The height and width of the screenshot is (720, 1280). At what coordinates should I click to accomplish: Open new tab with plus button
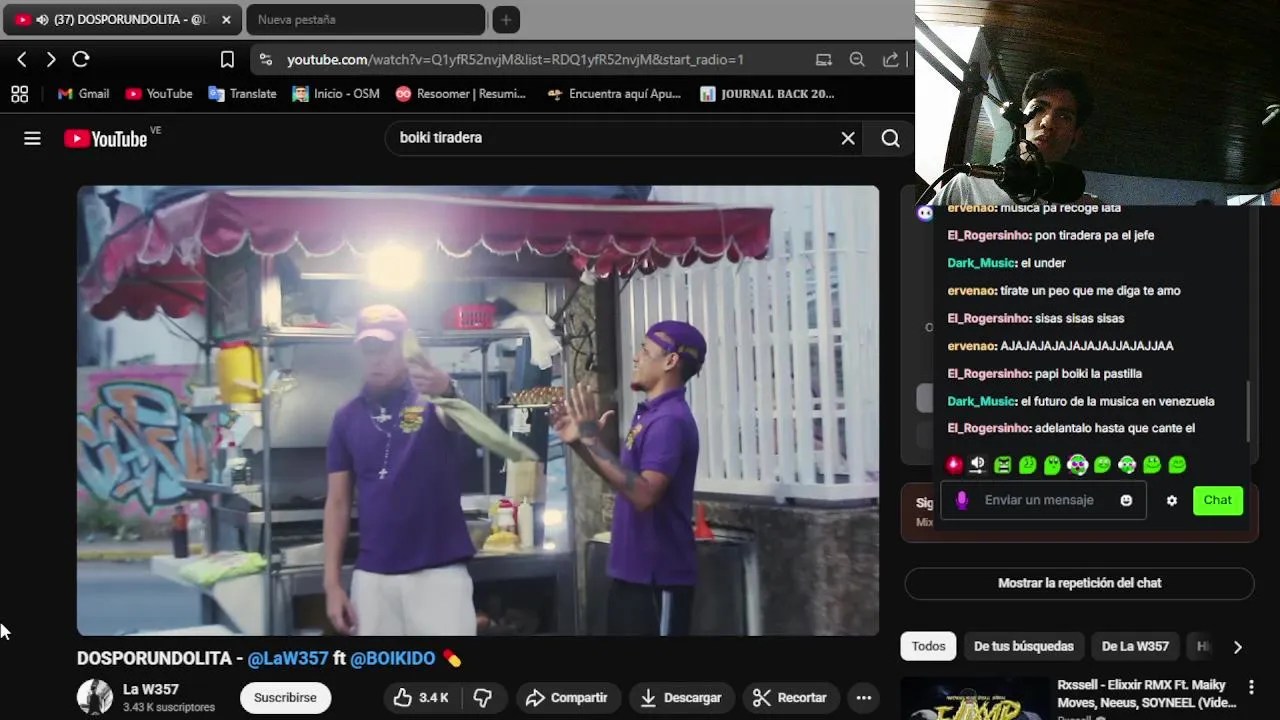(x=506, y=20)
